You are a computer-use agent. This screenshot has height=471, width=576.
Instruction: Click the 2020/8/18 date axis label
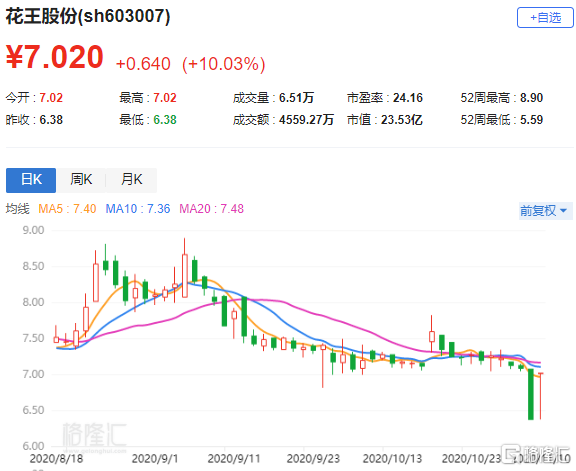56,459
